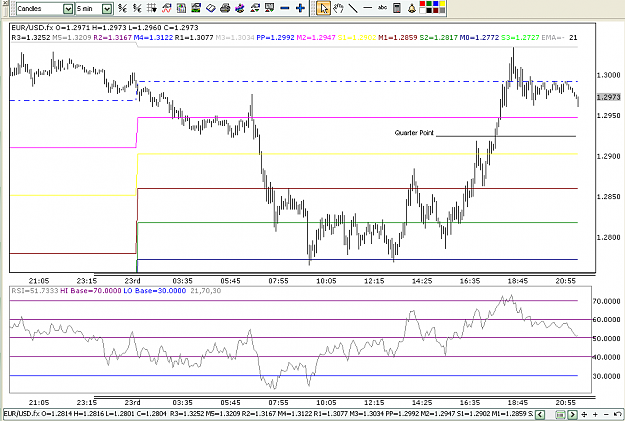Image resolution: width=625 pixels, height=421 pixels.
Task: Click the bottom-bar minus zoom icon
Action: point(606,414)
